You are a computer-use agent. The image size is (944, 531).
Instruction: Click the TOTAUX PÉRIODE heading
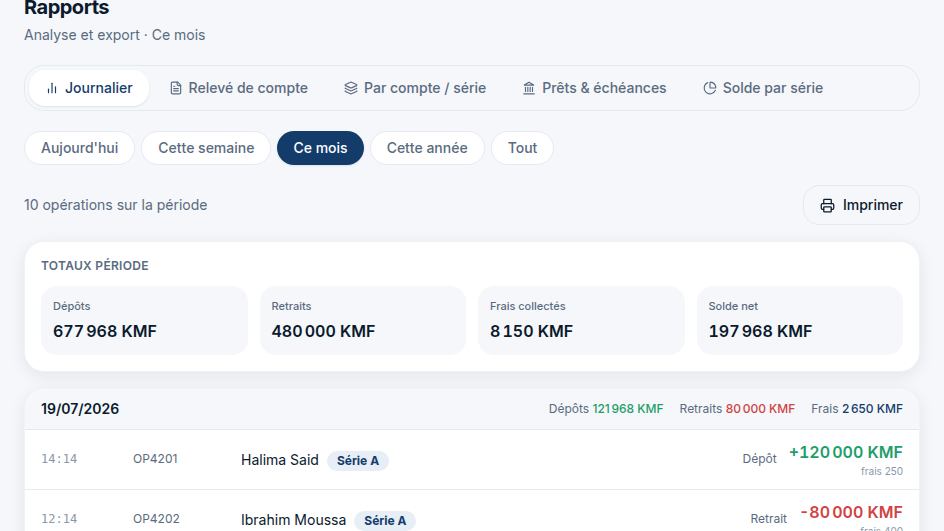[95, 266]
